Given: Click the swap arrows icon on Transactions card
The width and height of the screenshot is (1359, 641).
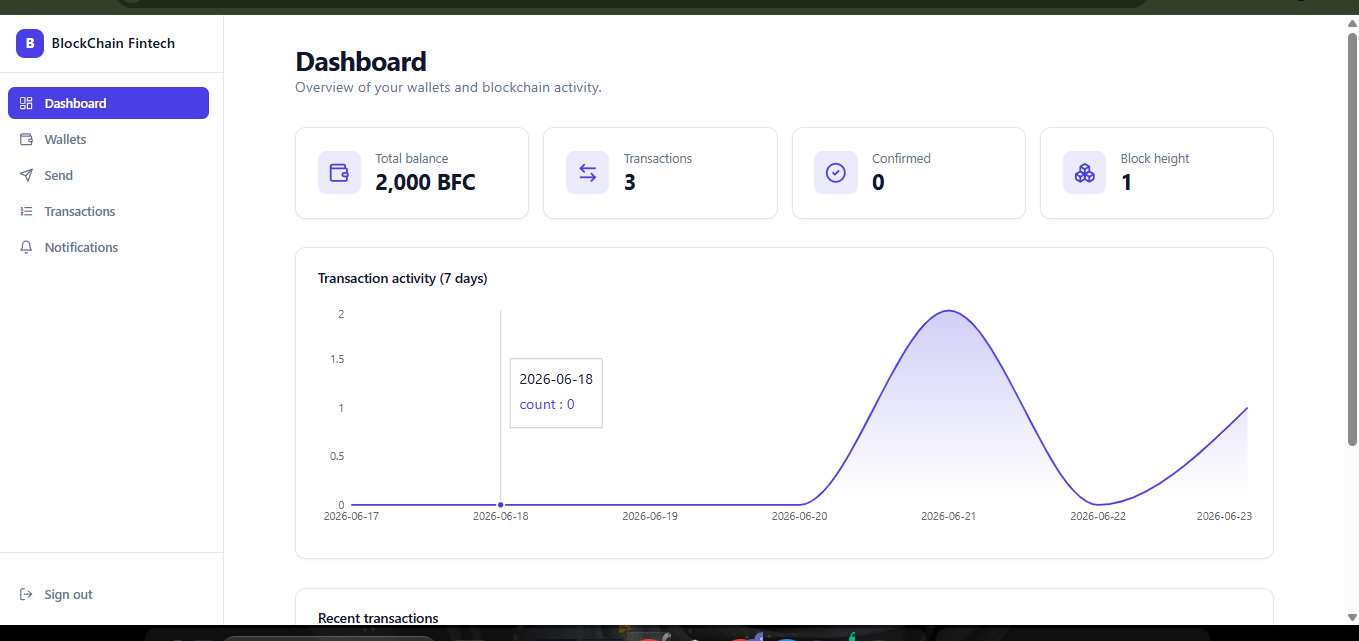Looking at the screenshot, I should click(587, 172).
